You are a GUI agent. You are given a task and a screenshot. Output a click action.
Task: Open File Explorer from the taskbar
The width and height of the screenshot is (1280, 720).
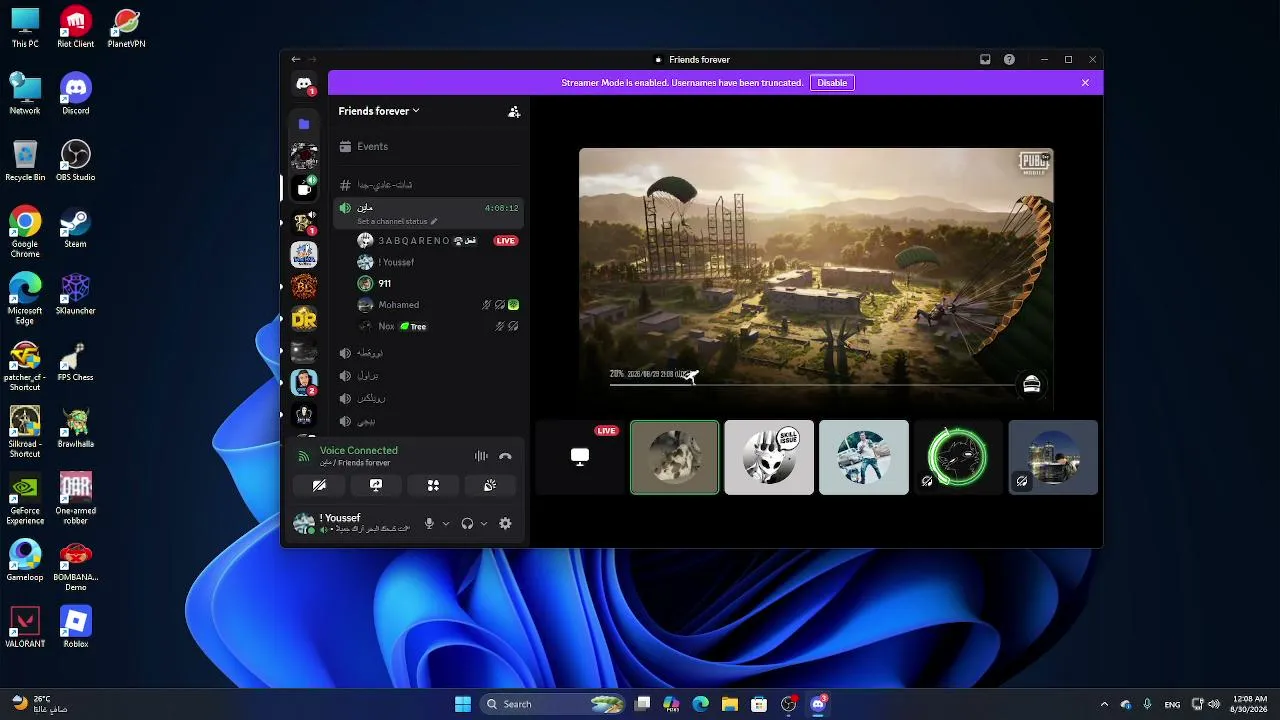click(x=730, y=704)
